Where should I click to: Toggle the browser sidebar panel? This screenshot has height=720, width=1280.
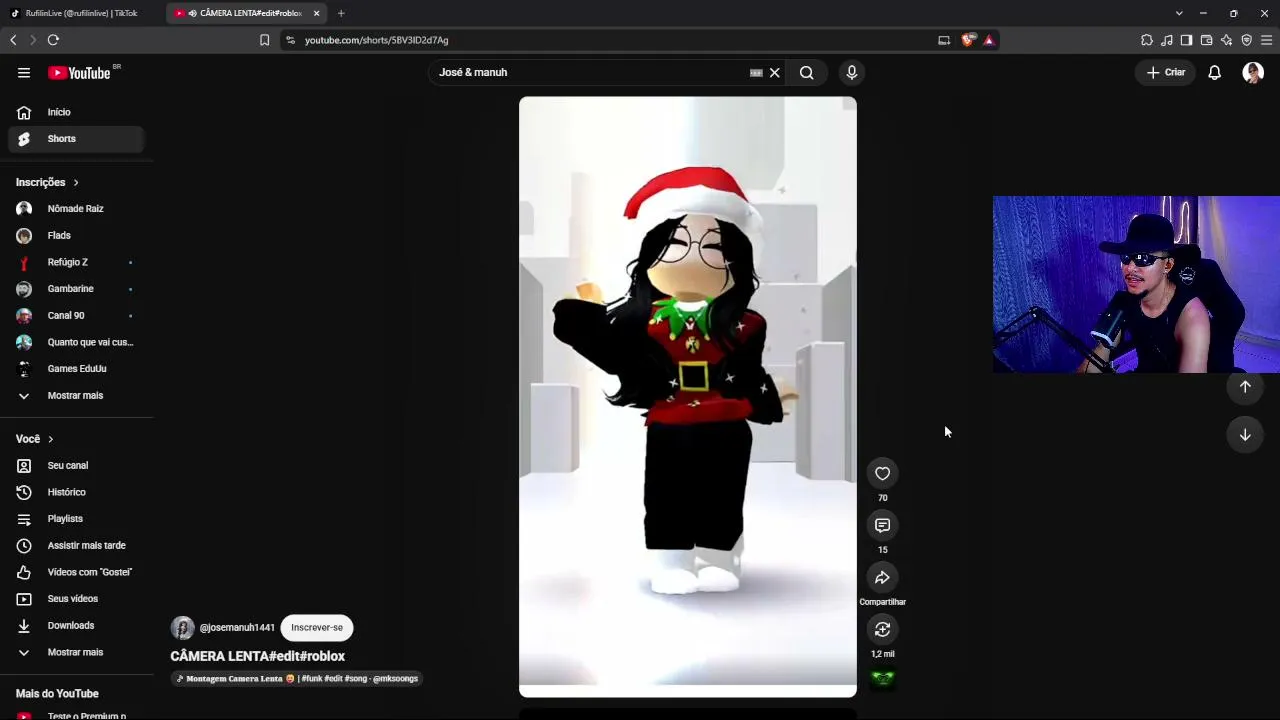(x=1186, y=40)
